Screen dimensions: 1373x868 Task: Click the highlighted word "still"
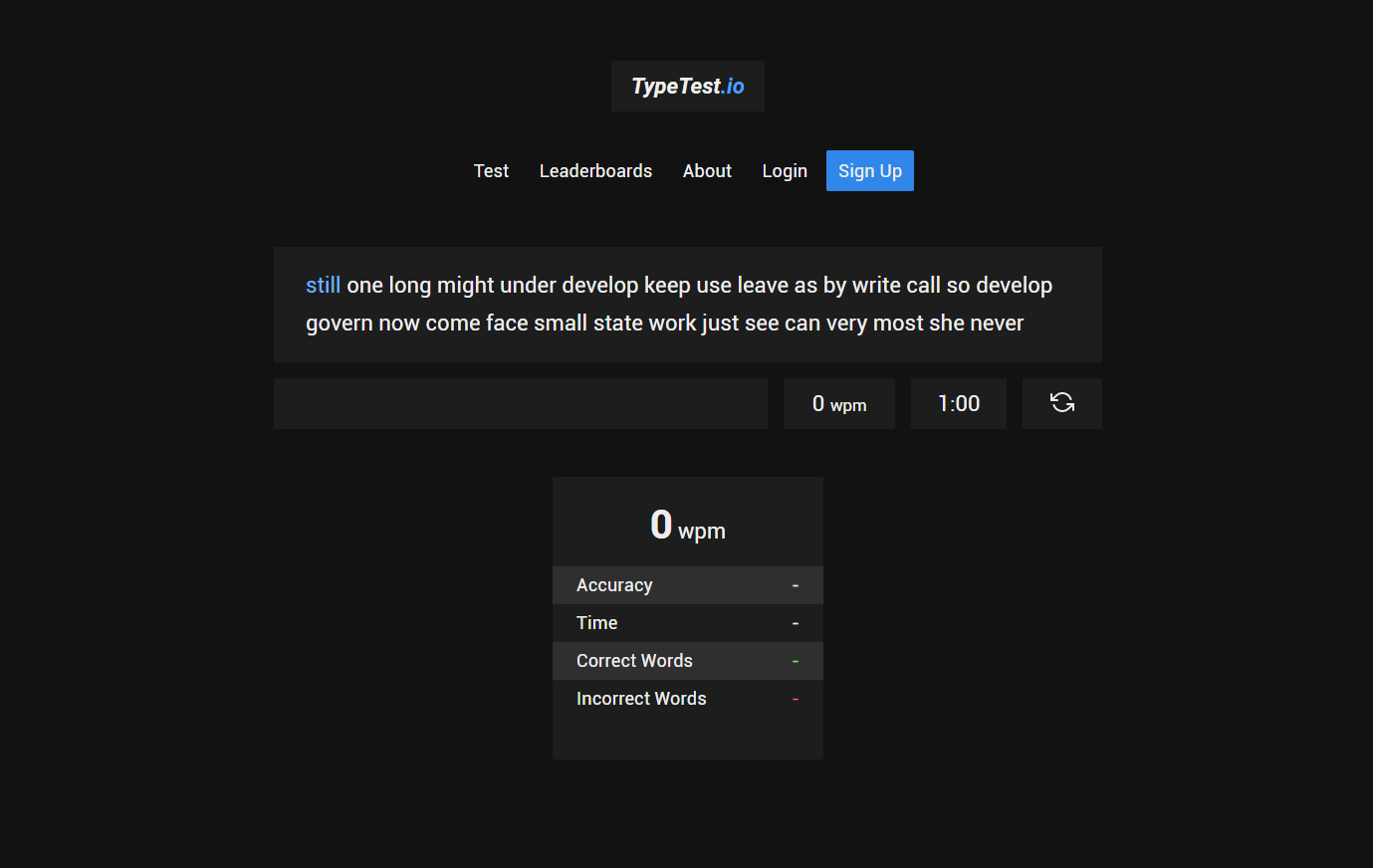point(323,286)
